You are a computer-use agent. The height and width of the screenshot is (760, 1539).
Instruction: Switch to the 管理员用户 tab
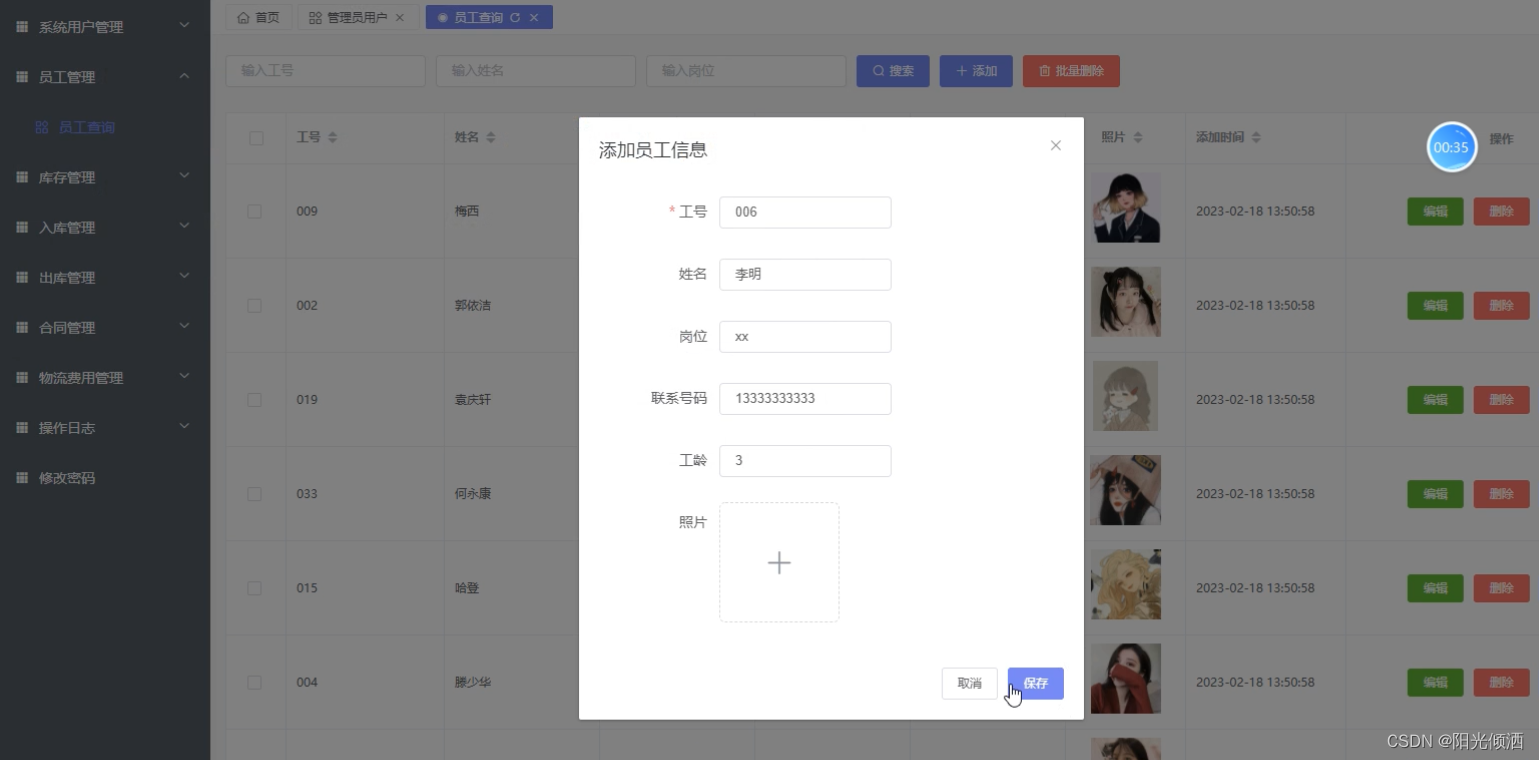[357, 17]
